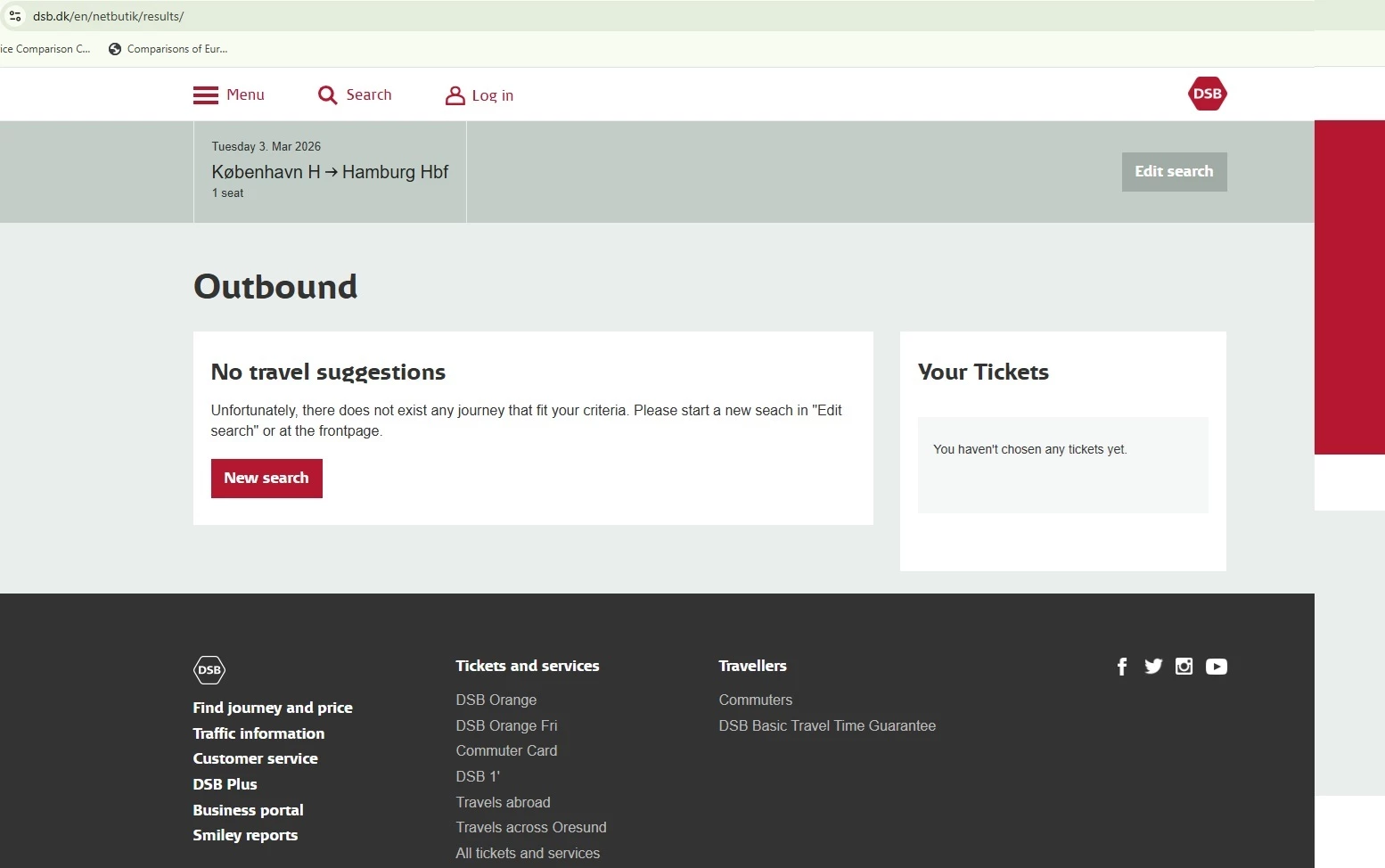Image resolution: width=1385 pixels, height=868 pixels.
Task: Open the hamburger Menu icon
Action: [206, 95]
